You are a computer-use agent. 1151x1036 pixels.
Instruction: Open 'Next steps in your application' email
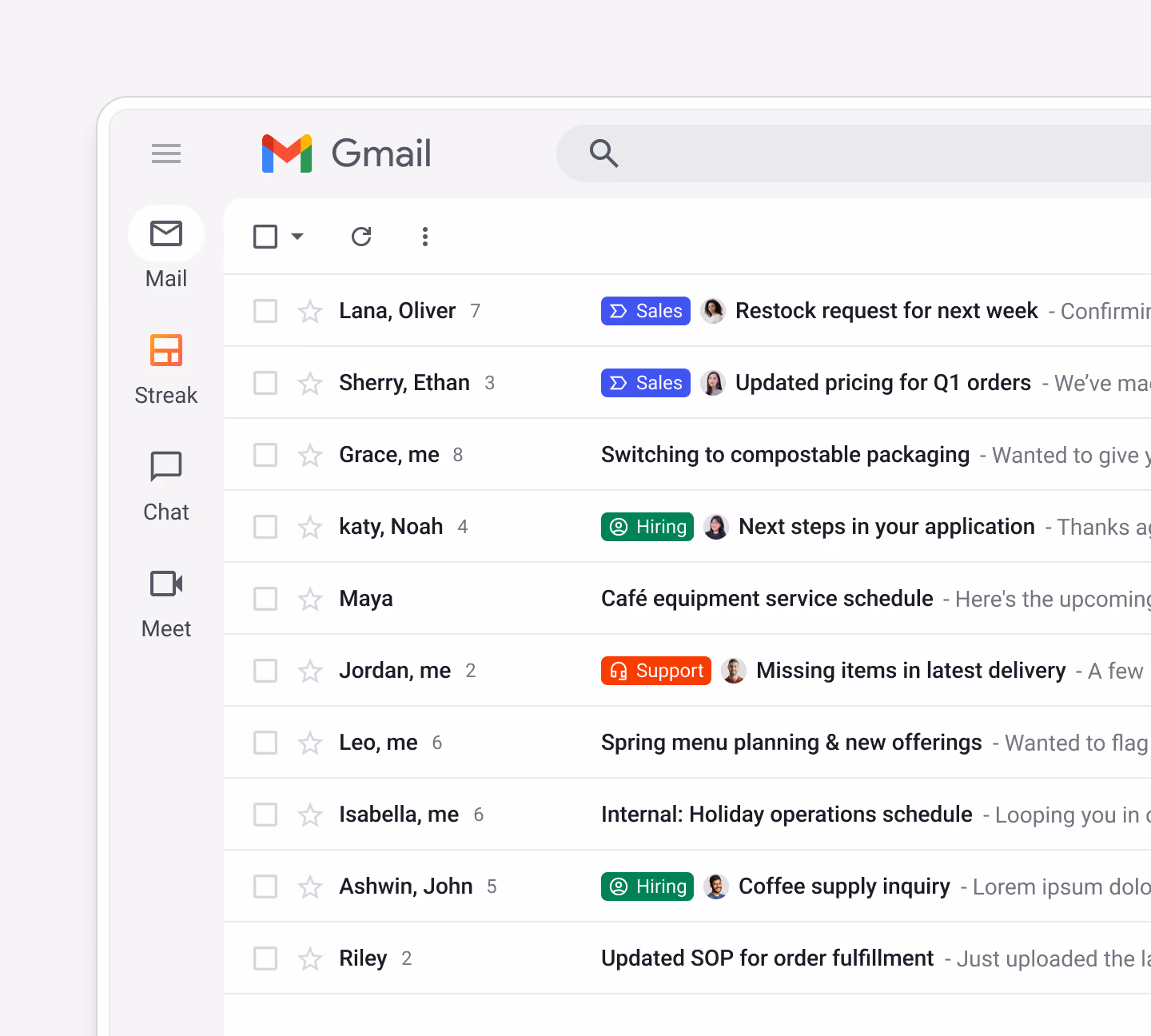(887, 527)
